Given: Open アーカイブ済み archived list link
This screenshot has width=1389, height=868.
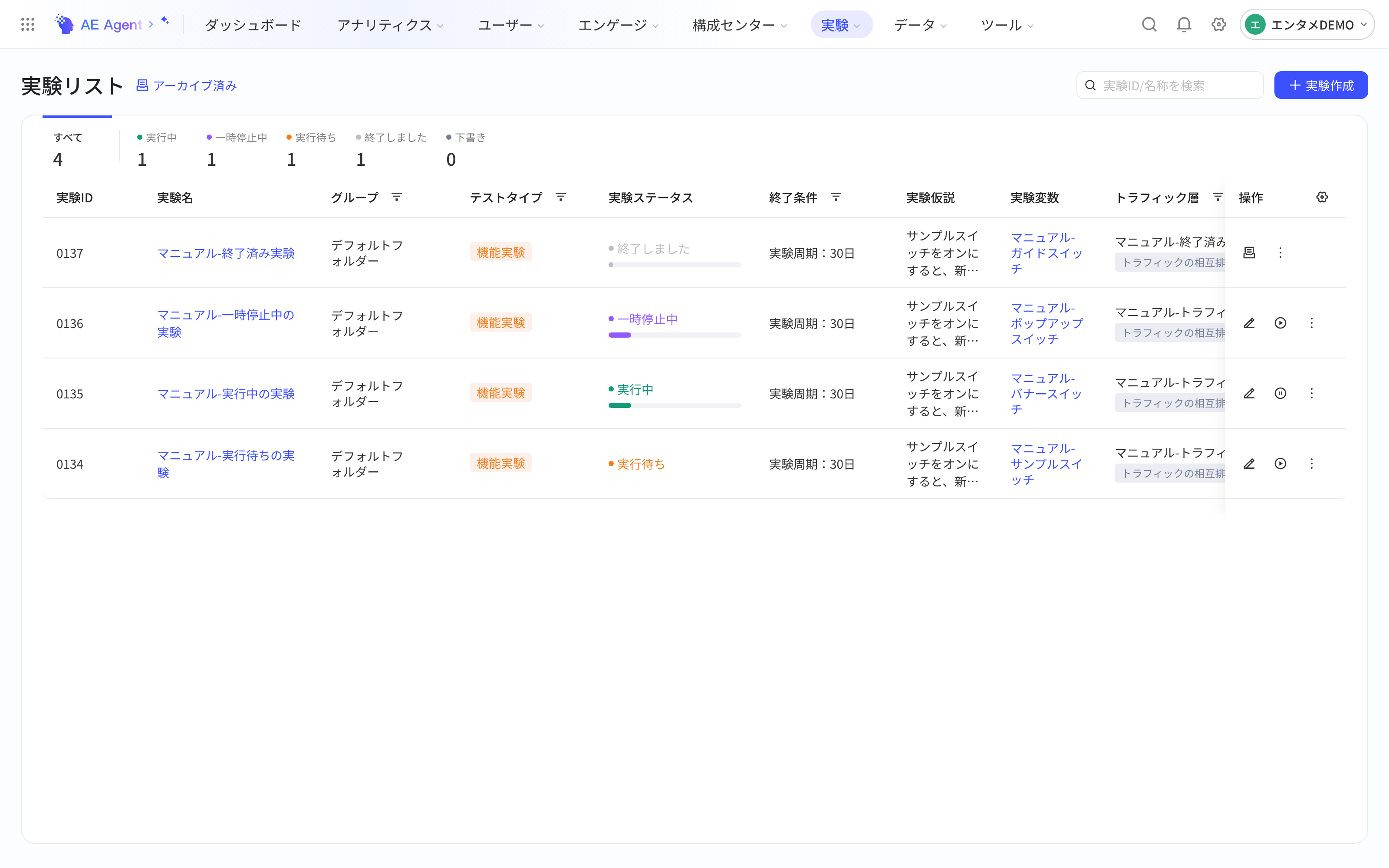Looking at the screenshot, I should tap(186, 85).
